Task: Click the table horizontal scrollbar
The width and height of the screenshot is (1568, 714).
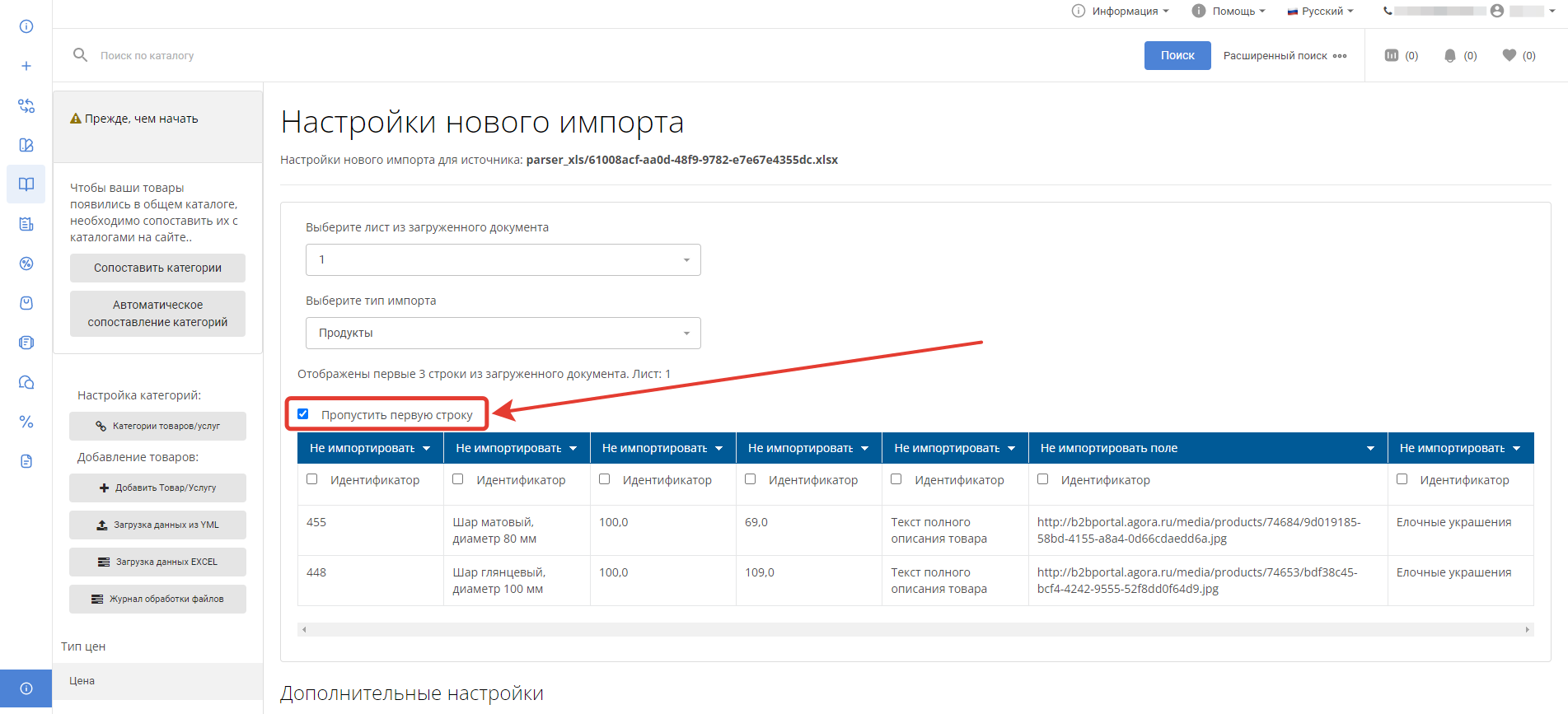Action: [915, 630]
